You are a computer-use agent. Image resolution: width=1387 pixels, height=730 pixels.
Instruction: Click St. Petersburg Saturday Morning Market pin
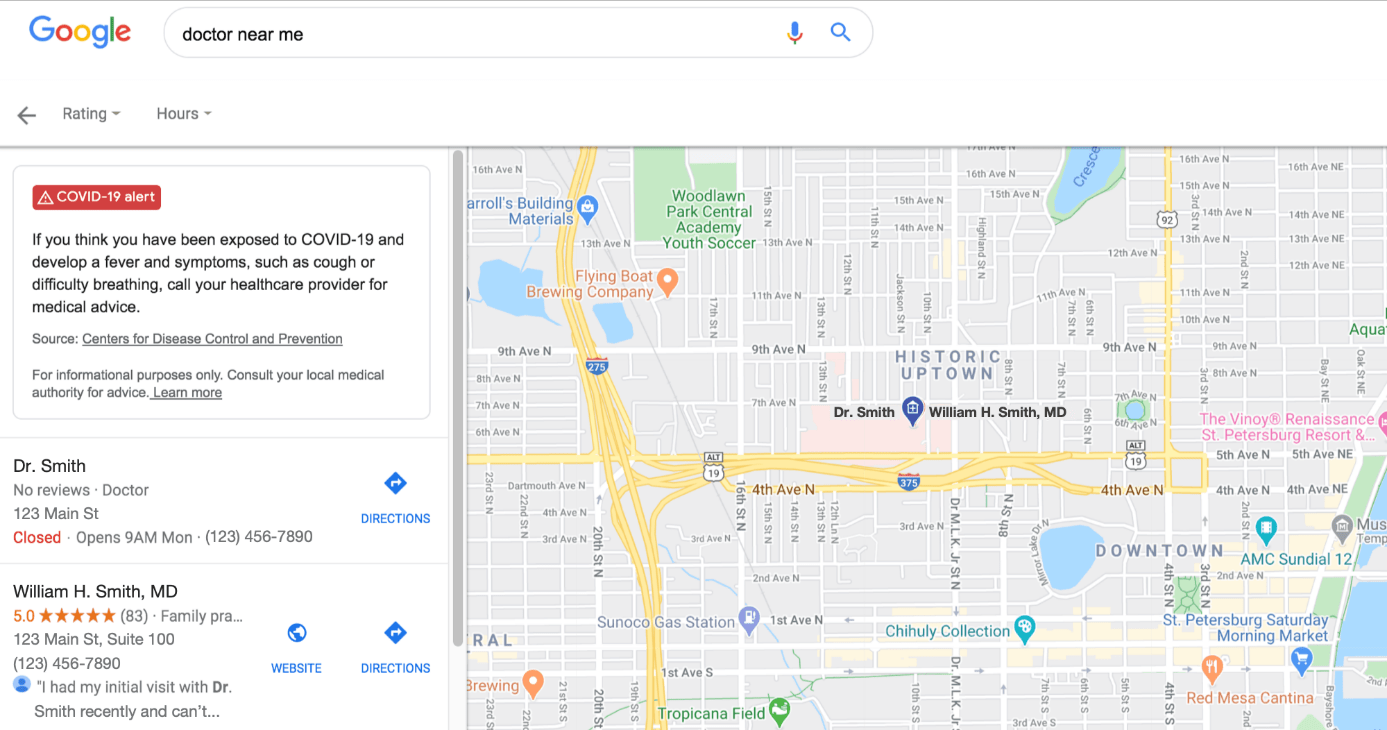pyautogui.click(x=1301, y=658)
